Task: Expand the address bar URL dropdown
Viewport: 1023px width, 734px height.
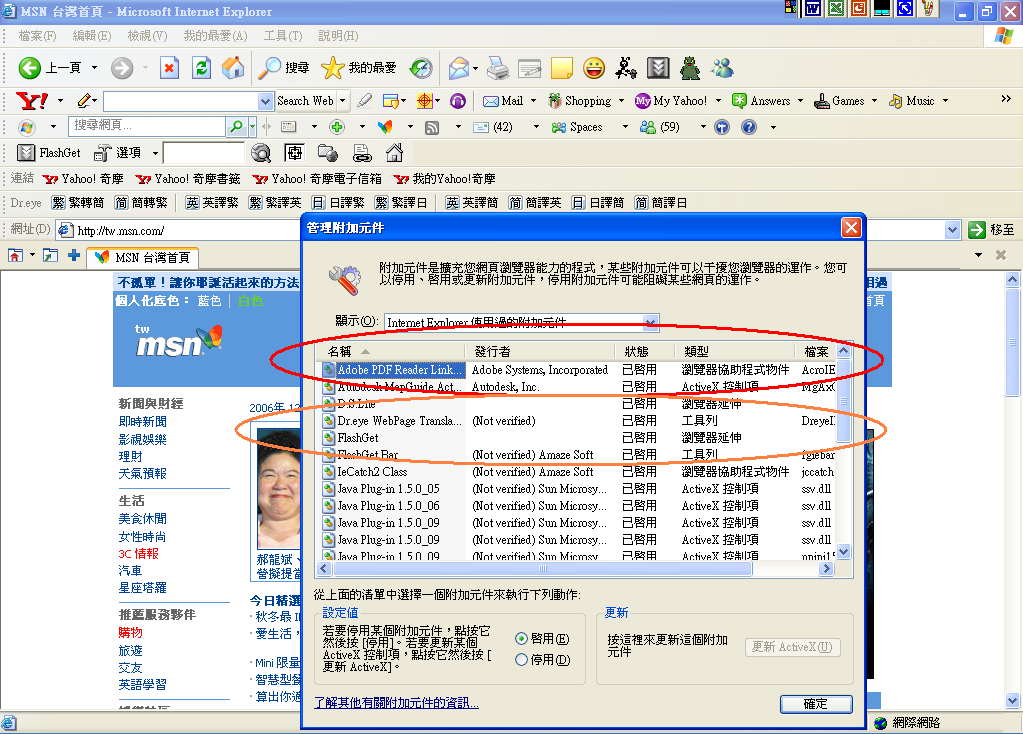Action: (x=952, y=230)
